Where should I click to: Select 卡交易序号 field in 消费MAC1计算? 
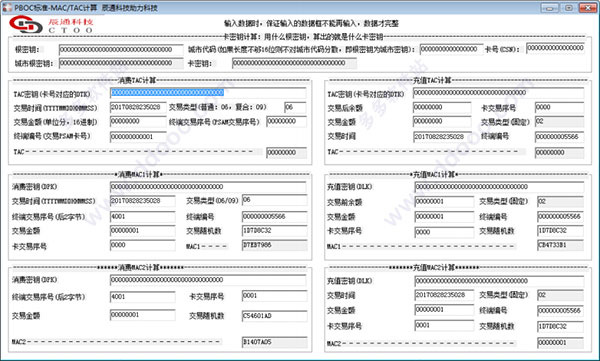pyautogui.click(x=143, y=245)
